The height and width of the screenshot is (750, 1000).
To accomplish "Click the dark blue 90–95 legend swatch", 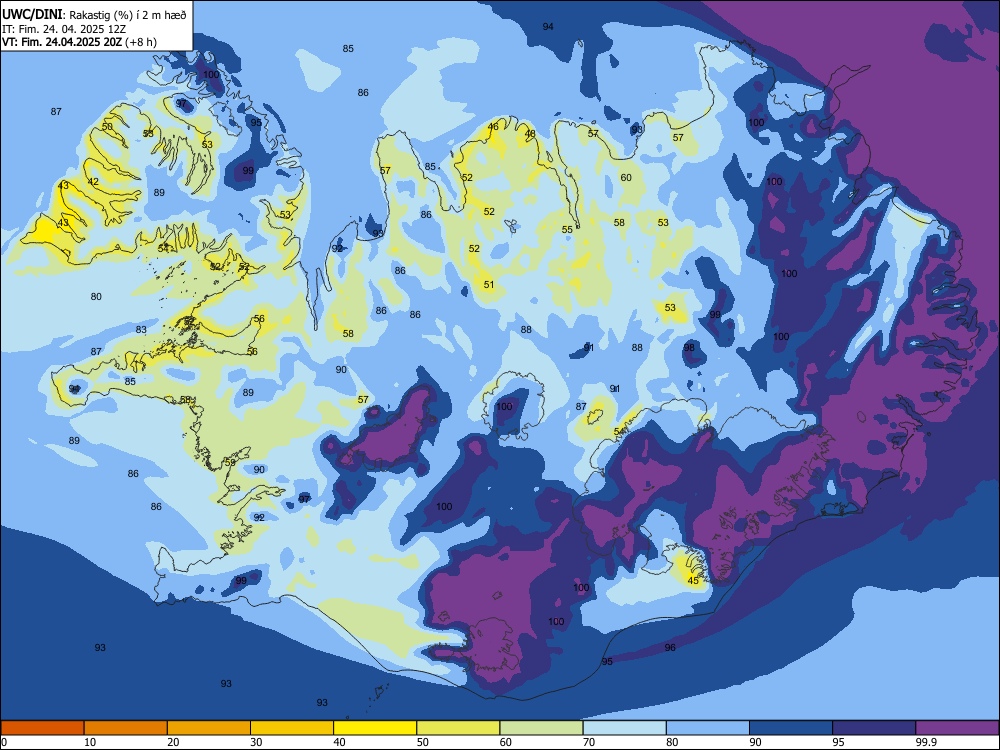I will (791, 728).
